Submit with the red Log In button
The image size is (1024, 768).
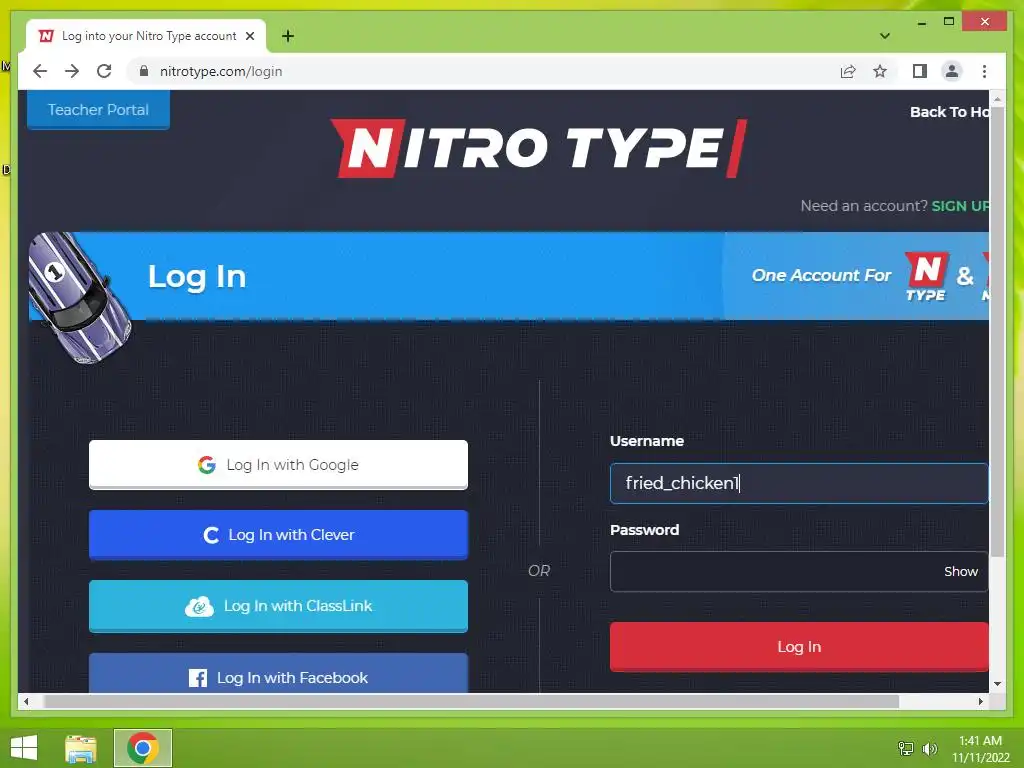click(799, 647)
